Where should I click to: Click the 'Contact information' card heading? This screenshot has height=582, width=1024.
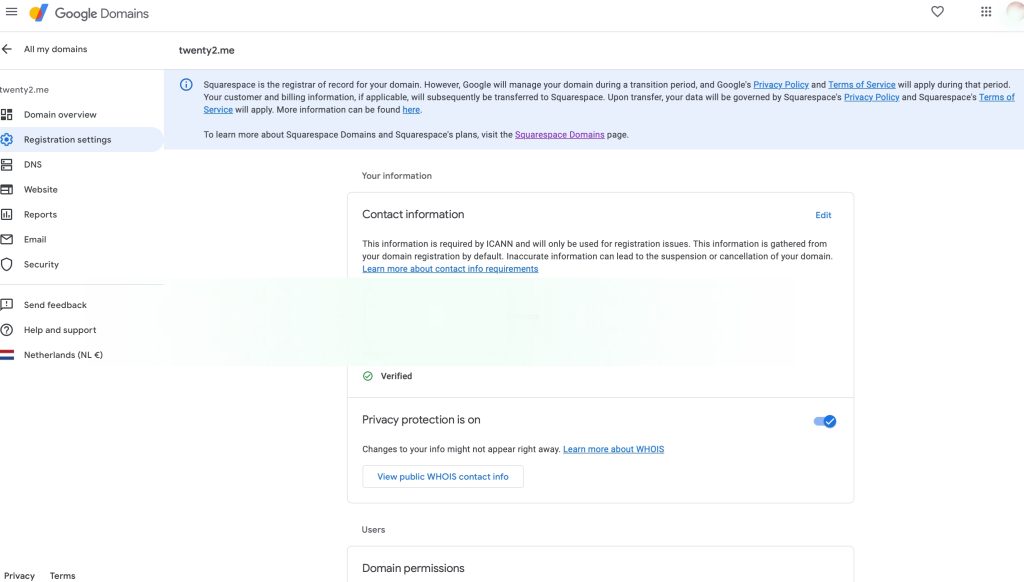[413, 214]
